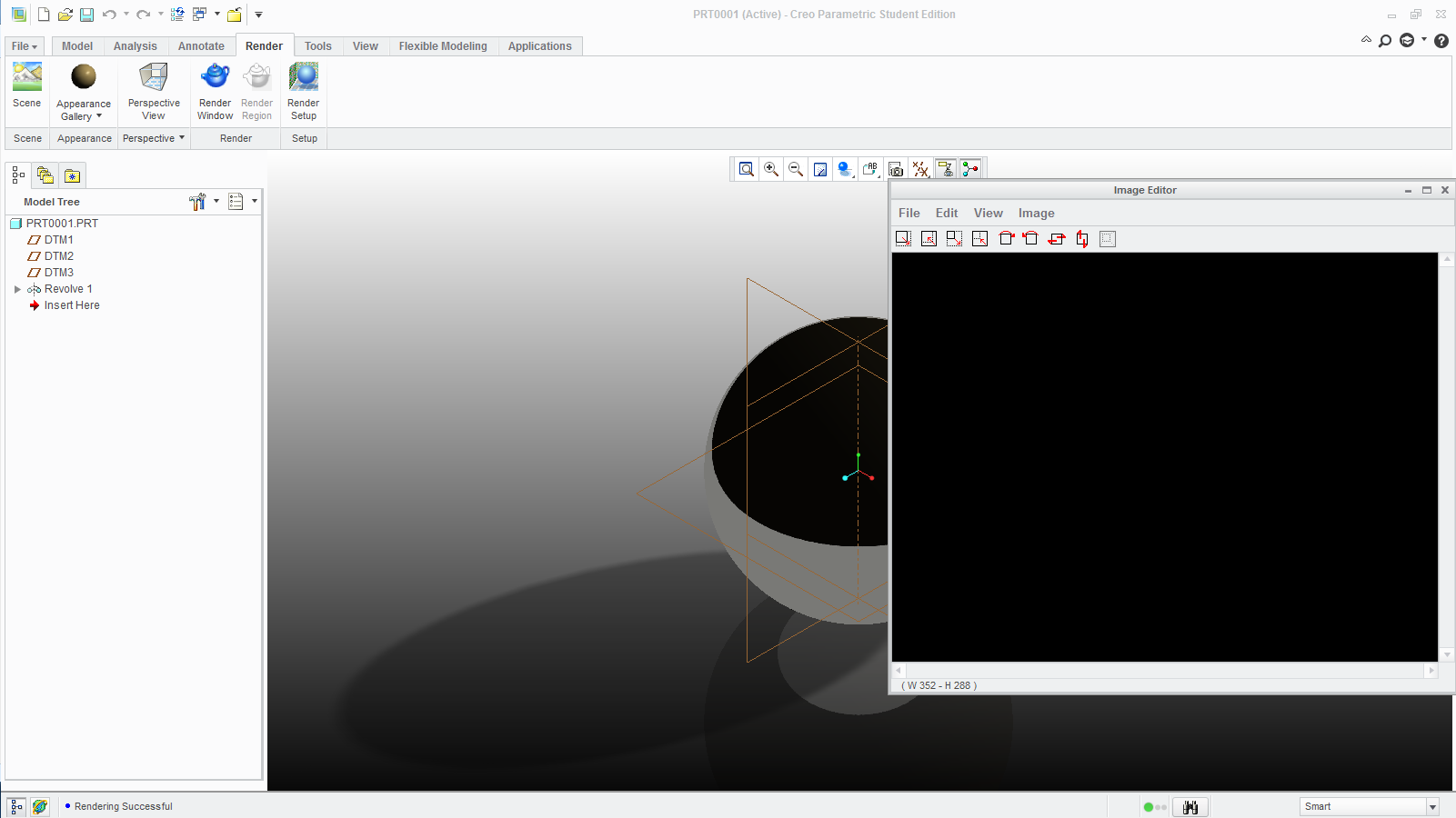Zoom out on the model
The width and height of the screenshot is (1456, 818).
click(x=795, y=168)
